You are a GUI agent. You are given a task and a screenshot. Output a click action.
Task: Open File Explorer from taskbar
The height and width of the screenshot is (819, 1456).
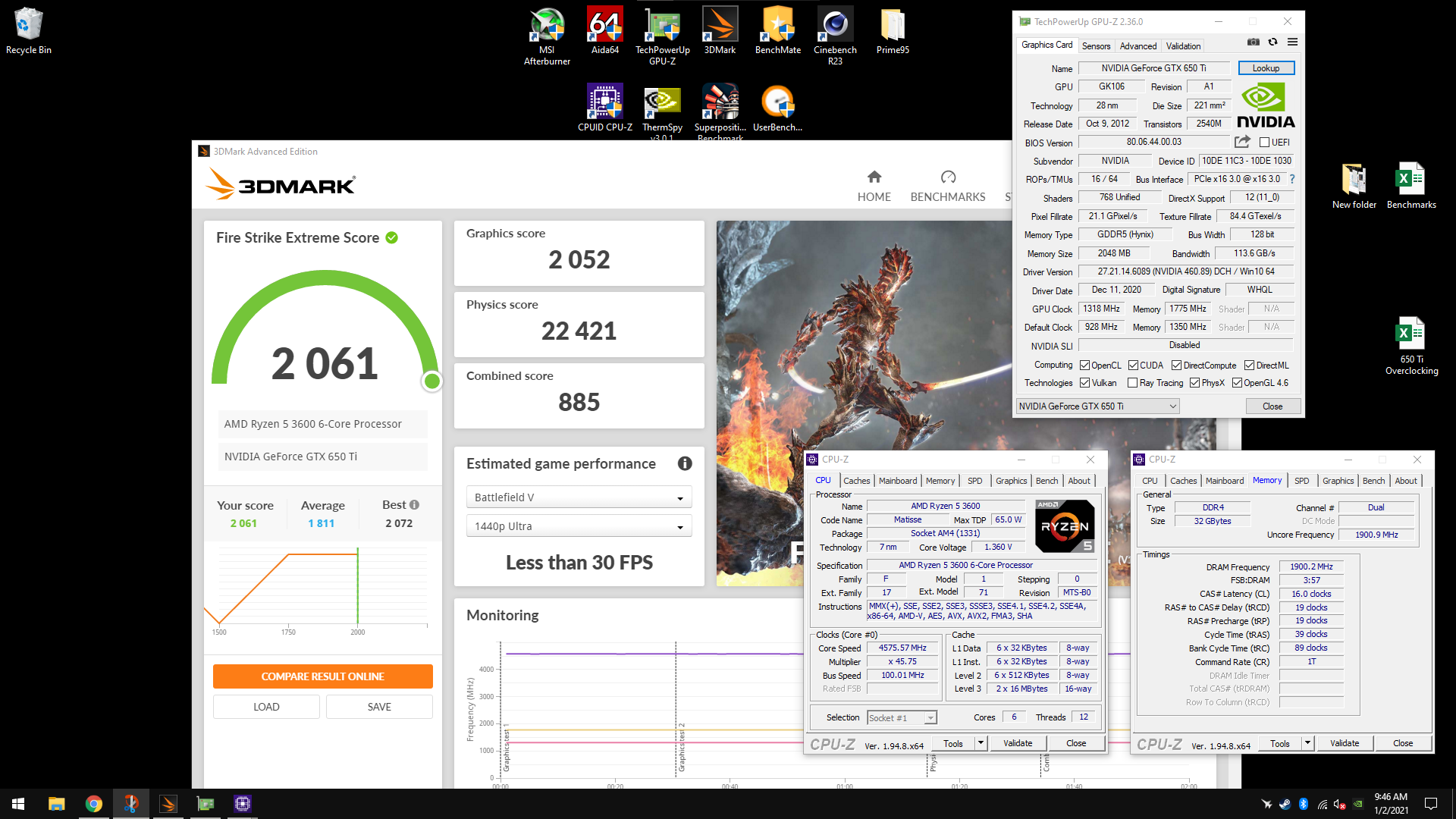point(56,804)
